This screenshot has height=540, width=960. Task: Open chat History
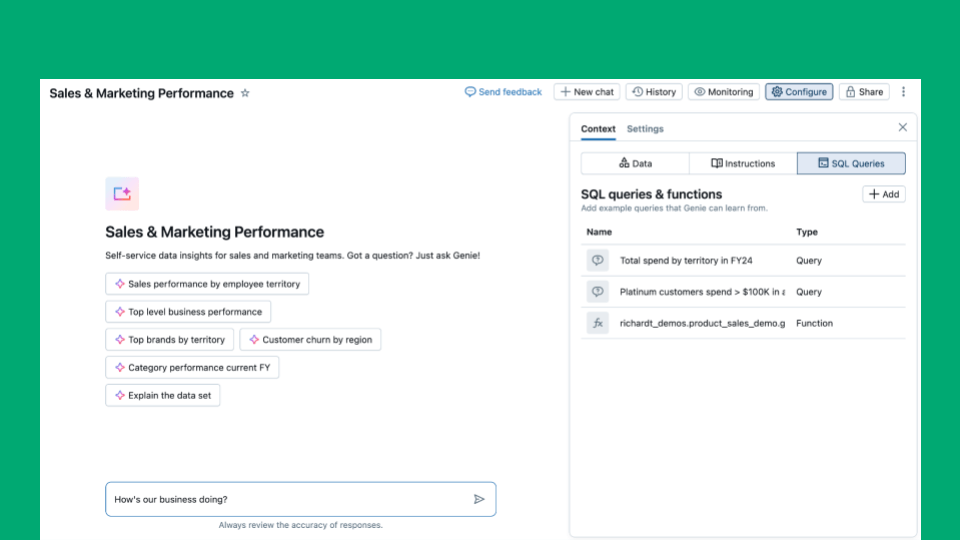(x=654, y=92)
